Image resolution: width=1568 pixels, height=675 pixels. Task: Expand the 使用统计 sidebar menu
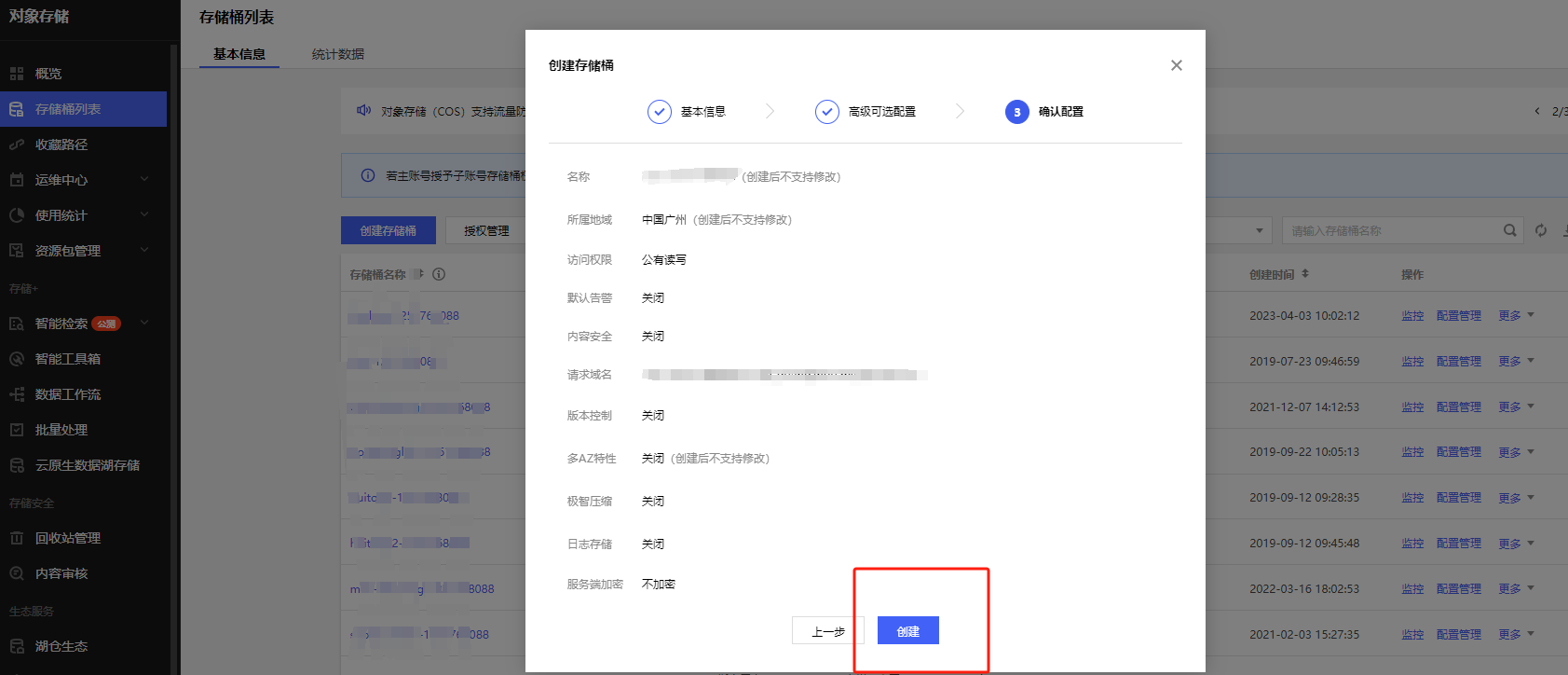tap(144, 214)
